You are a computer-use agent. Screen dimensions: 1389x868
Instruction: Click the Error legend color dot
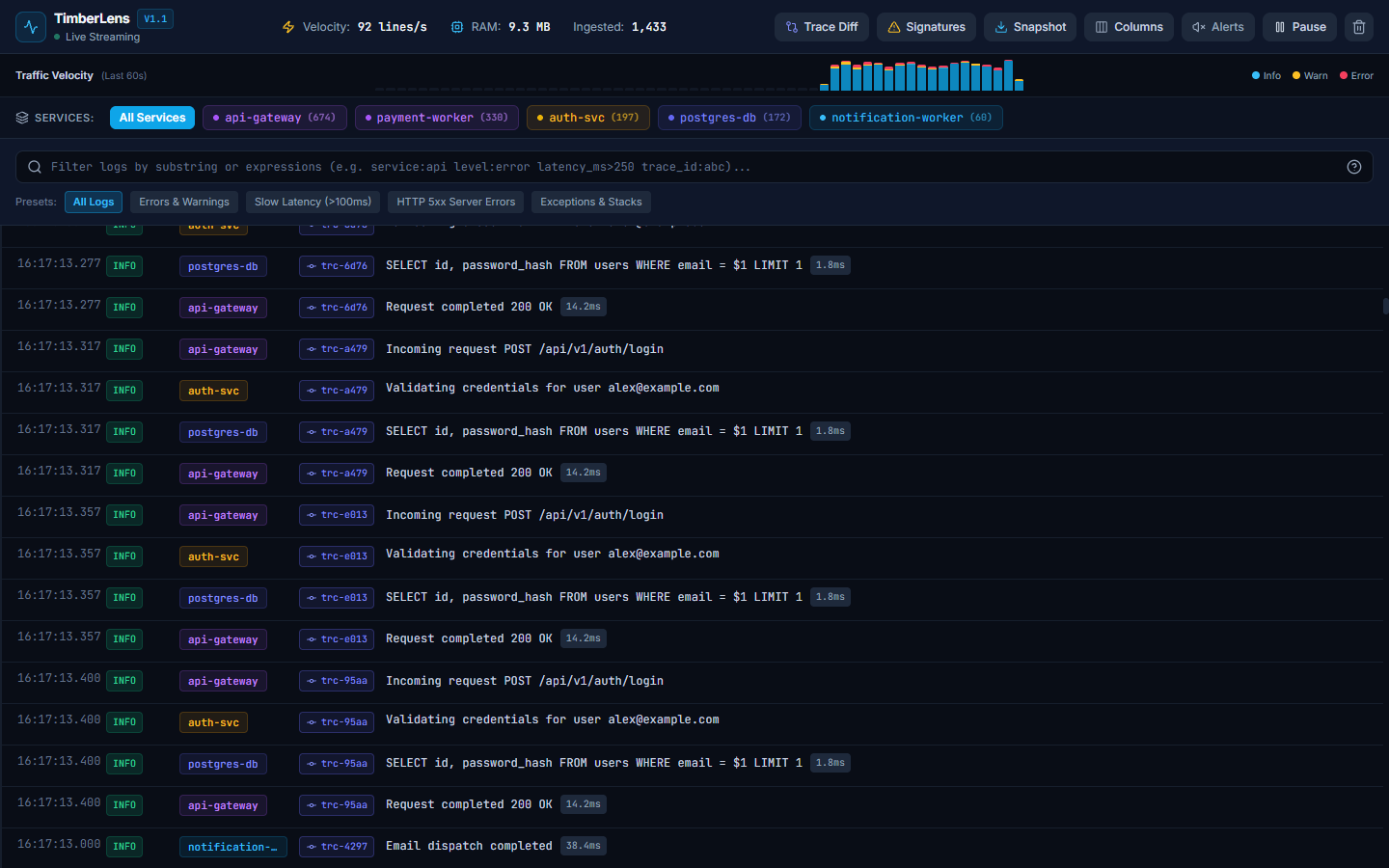(x=1344, y=75)
